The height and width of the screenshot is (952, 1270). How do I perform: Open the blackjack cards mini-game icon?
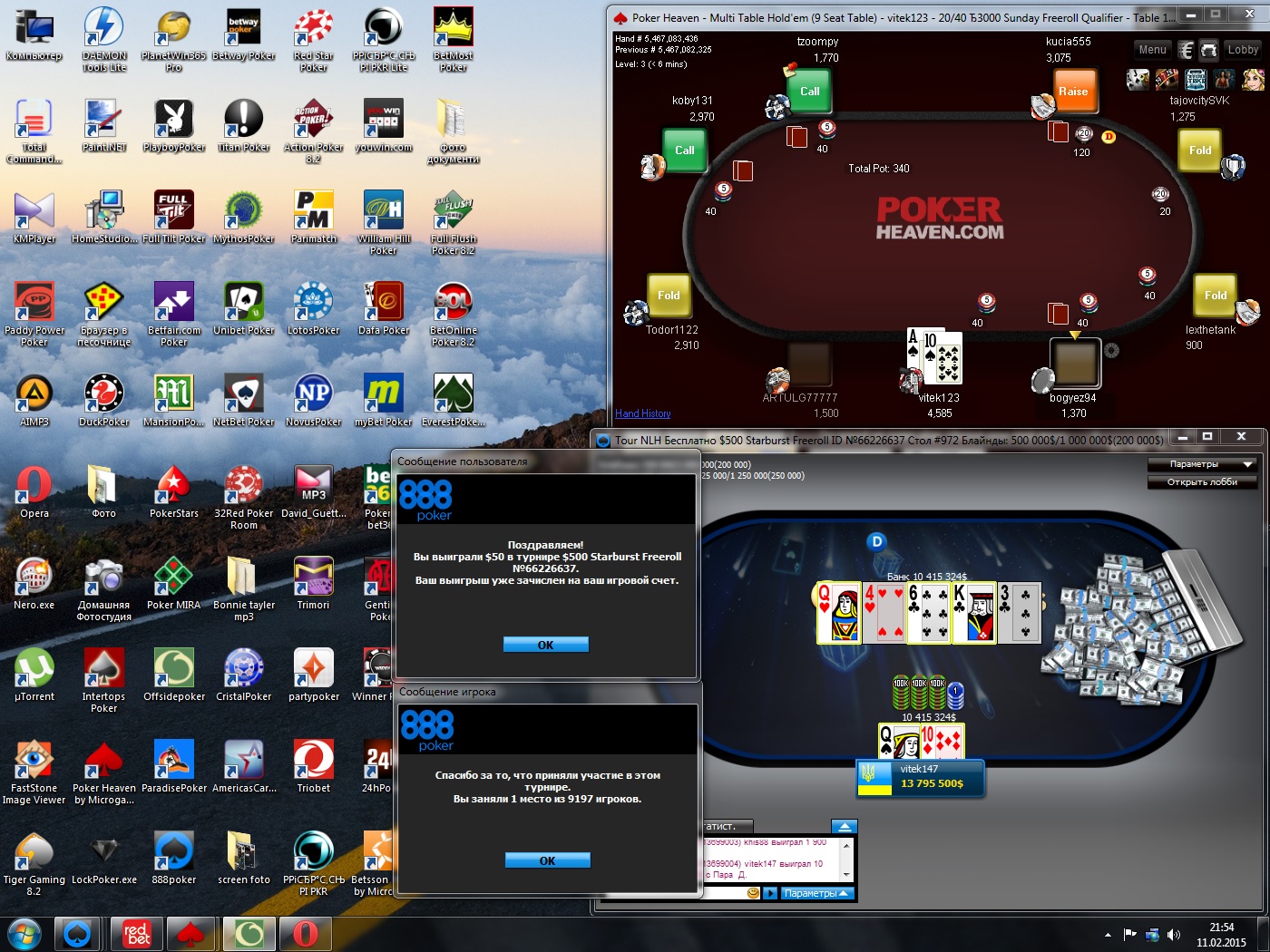[x=1138, y=80]
